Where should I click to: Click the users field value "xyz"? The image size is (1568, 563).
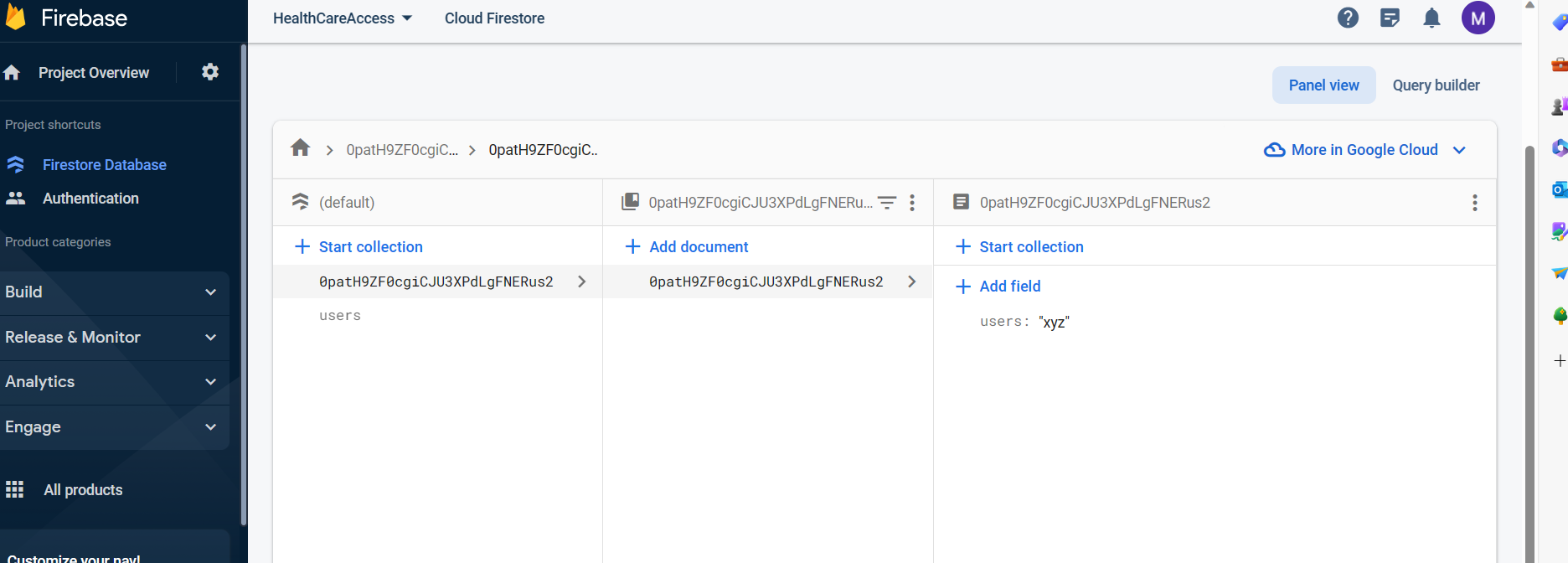coord(1054,323)
